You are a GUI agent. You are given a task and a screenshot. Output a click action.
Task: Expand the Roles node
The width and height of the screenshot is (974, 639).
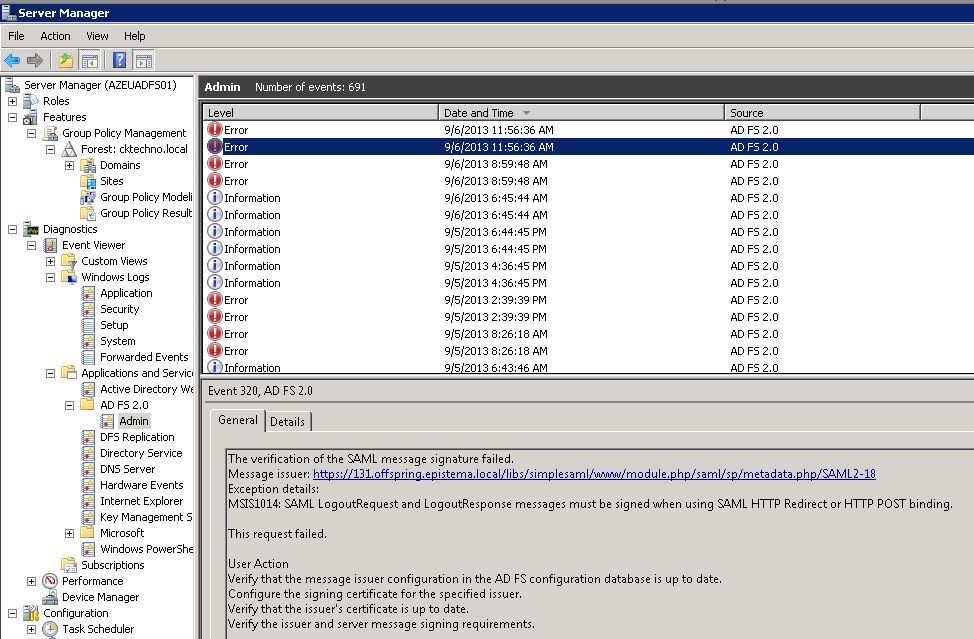click(x=12, y=101)
